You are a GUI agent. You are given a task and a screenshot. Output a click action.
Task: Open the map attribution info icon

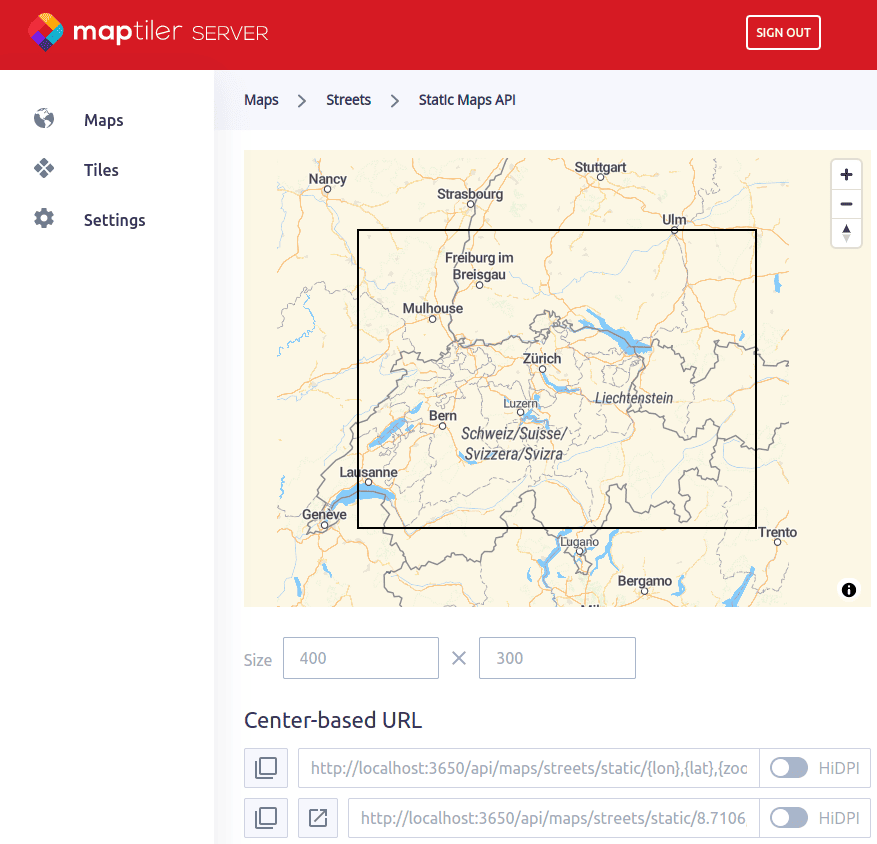point(848,590)
